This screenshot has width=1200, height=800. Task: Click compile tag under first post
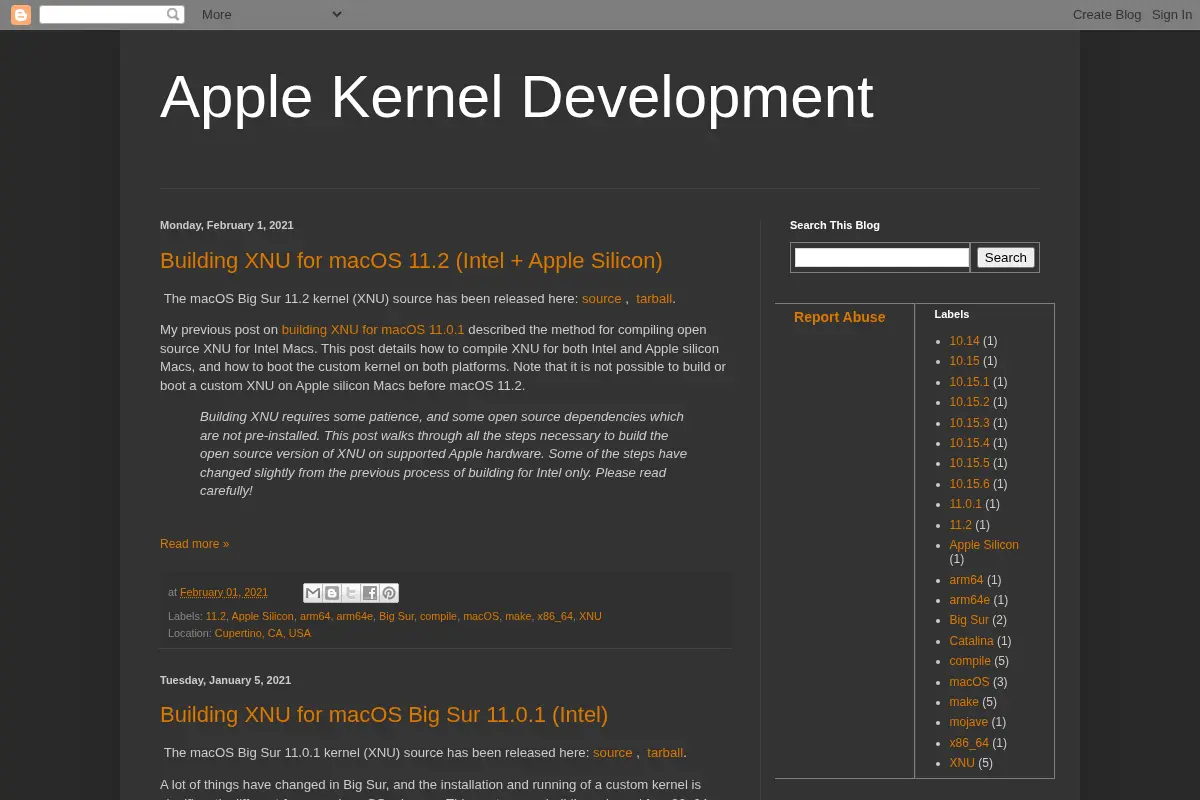(438, 616)
